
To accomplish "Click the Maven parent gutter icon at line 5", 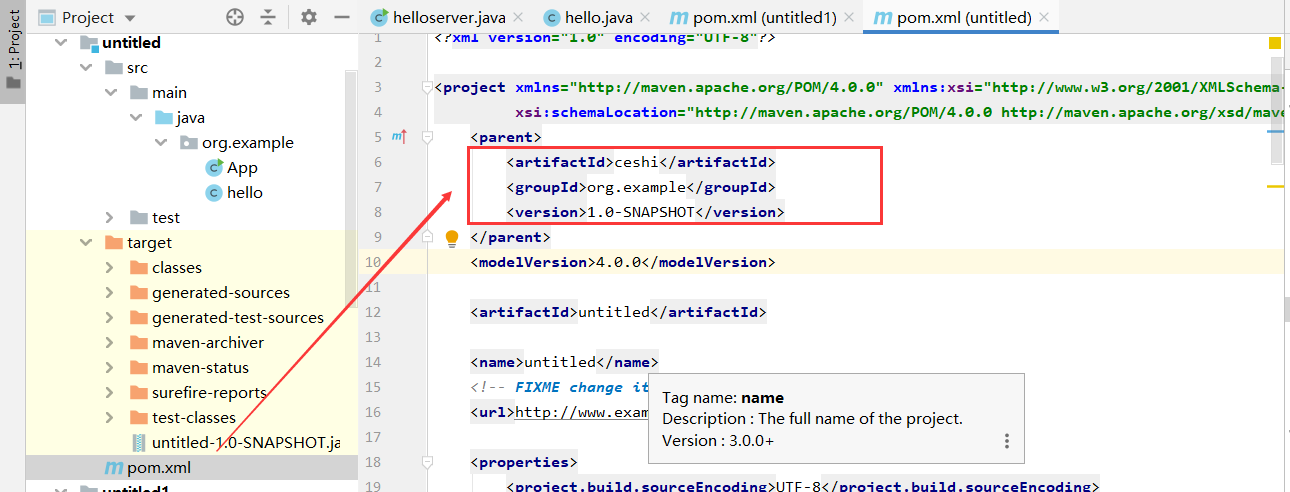I will (x=400, y=137).
